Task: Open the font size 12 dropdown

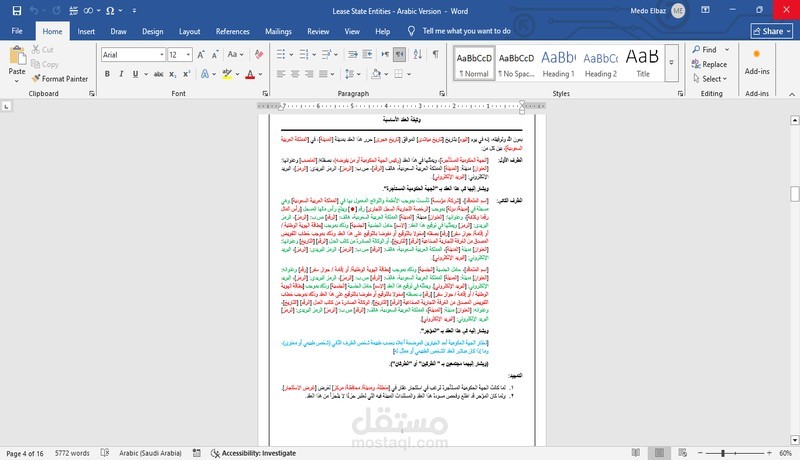Action: tap(188, 55)
